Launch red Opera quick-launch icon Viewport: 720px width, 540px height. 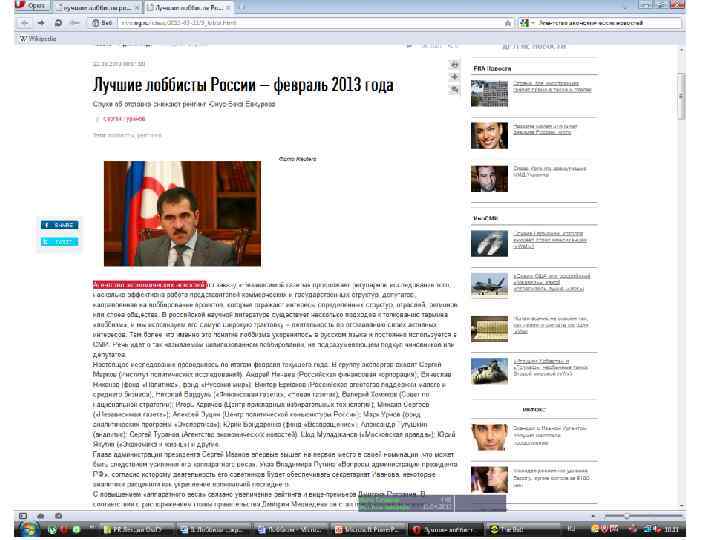point(64,529)
